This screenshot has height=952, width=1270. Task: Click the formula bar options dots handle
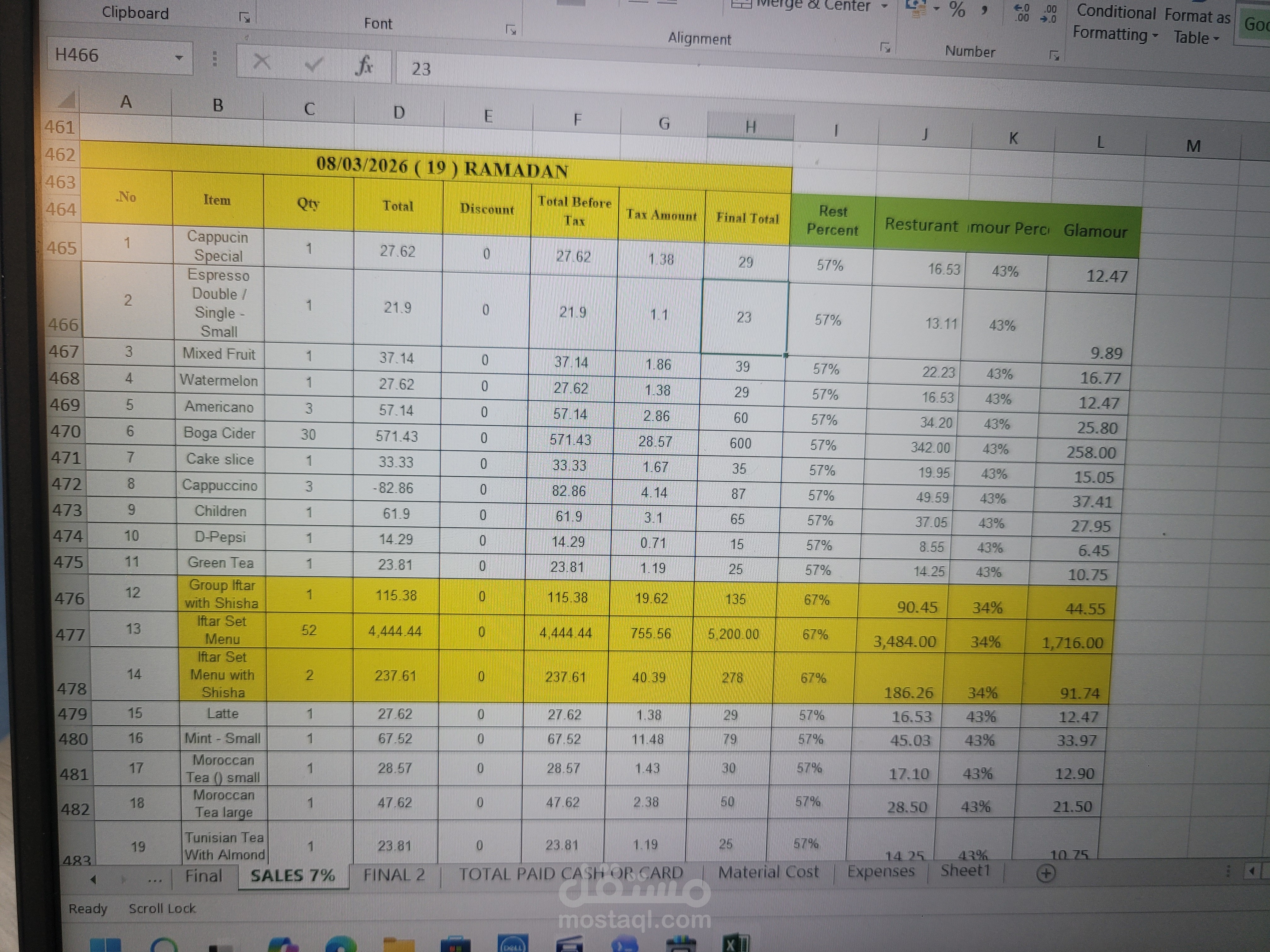pyautogui.click(x=215, y=59)
